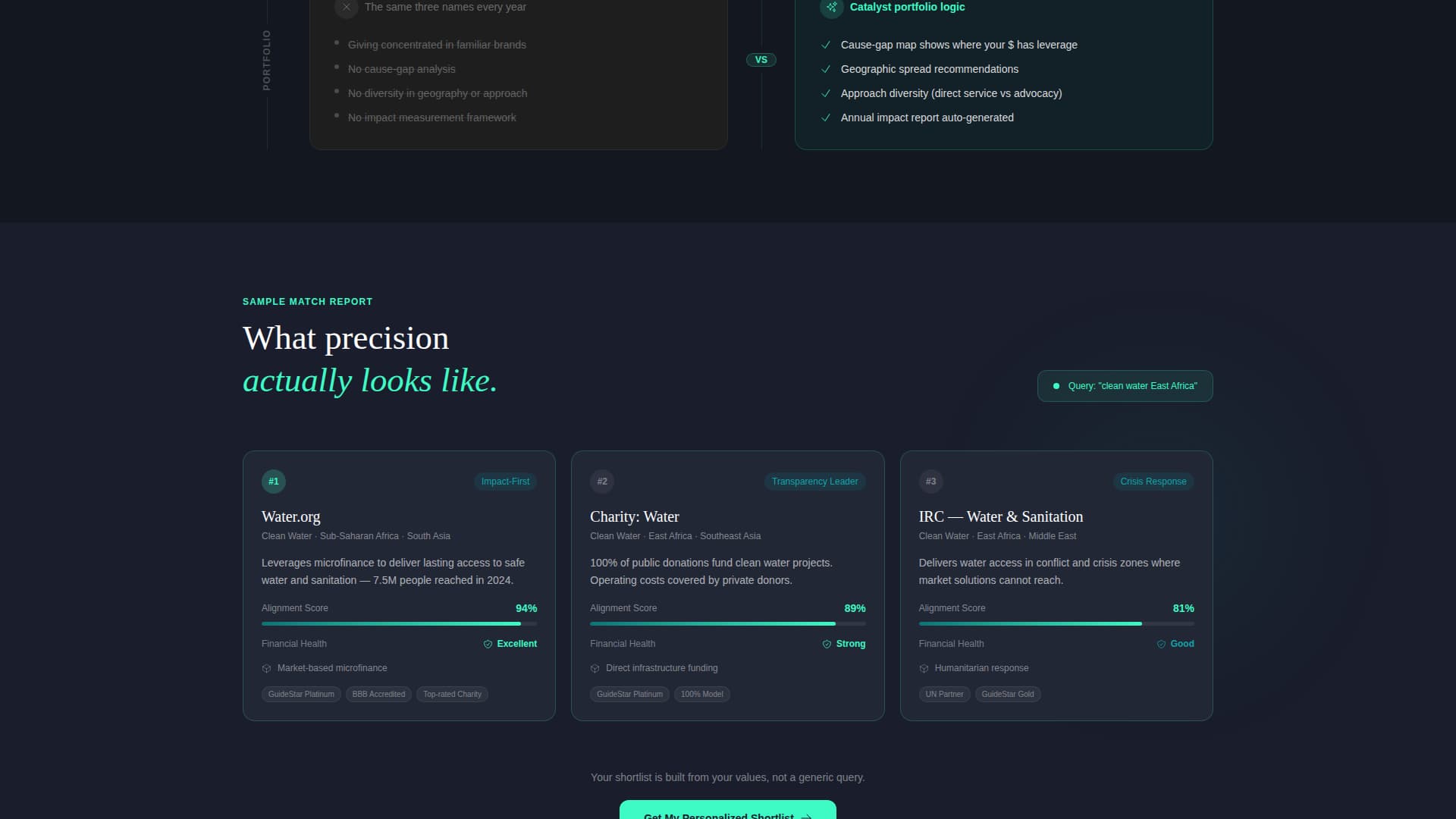Image resolution: width=1456 pixels, height=819 pixels.
Task: Click the shield icon next to Excellent
Action: 488,645
